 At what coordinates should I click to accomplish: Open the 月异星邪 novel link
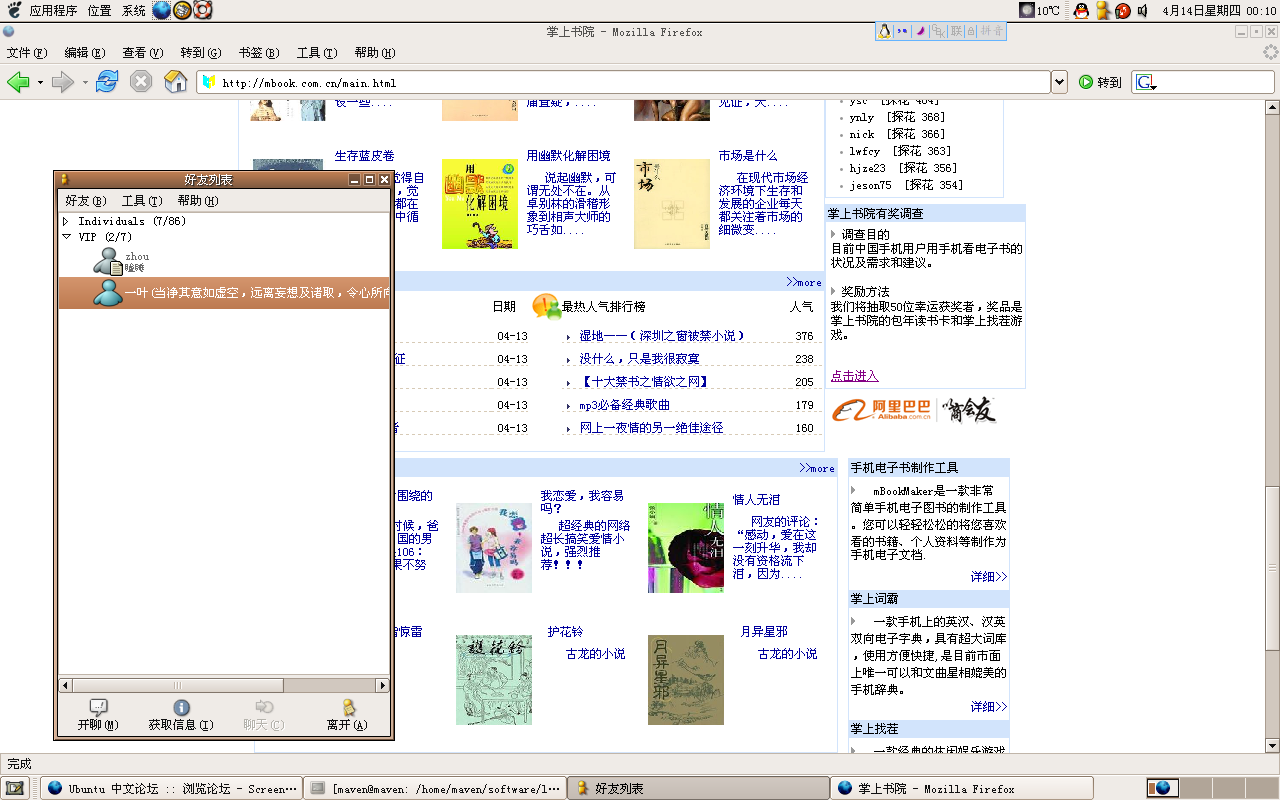tap(763, 632)
